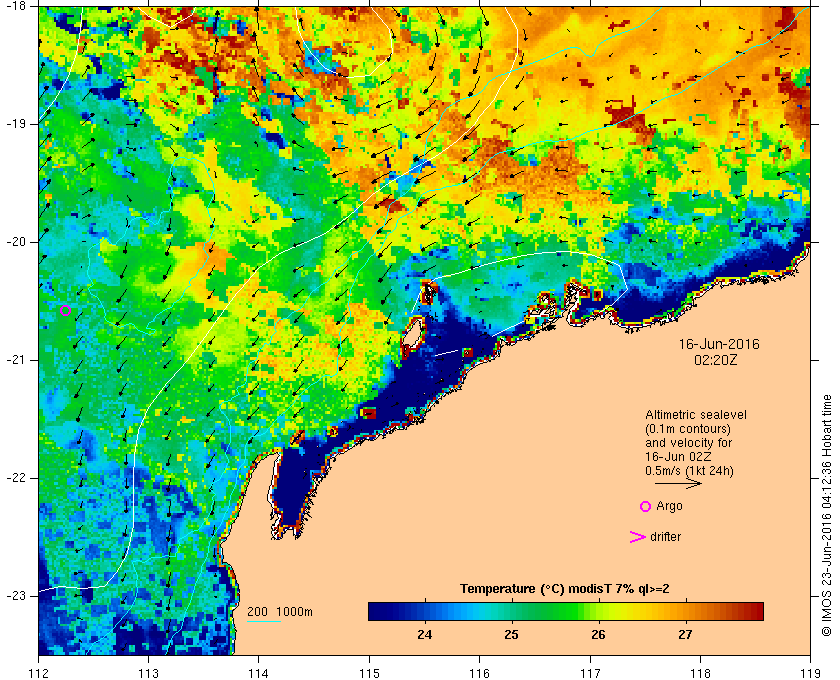Click the colorbar tick label '25'
The image size is (840, 680).
(x=512, y=635)
